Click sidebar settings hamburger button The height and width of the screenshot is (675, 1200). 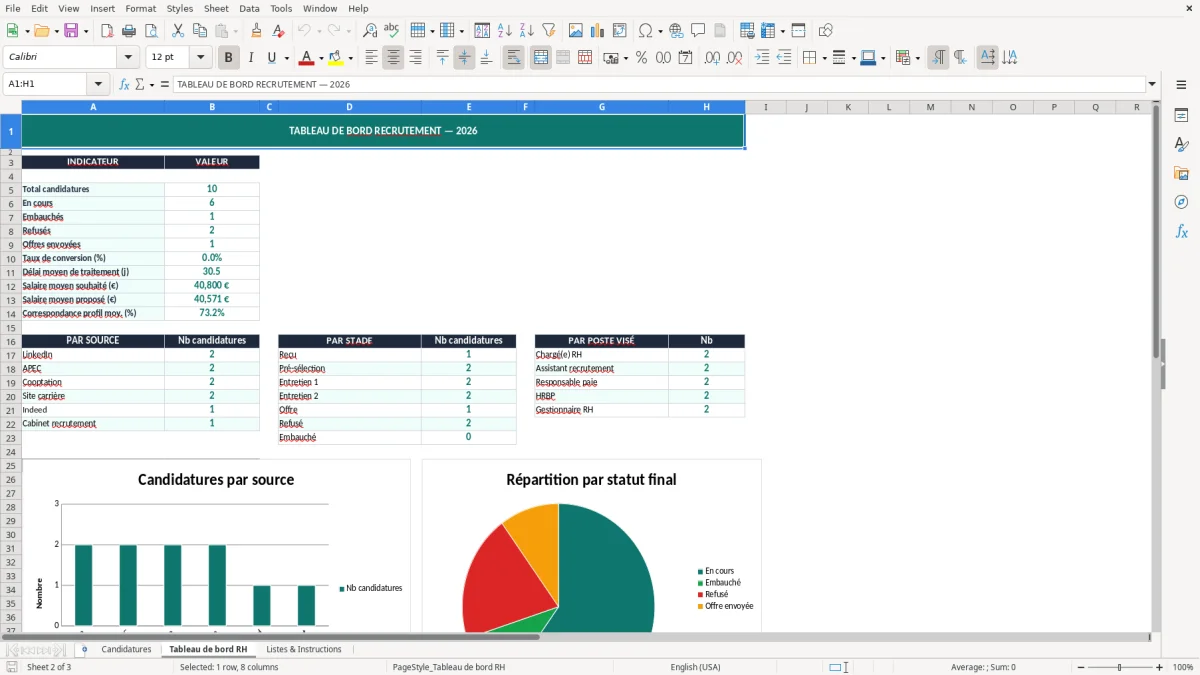pos(1181,86)
